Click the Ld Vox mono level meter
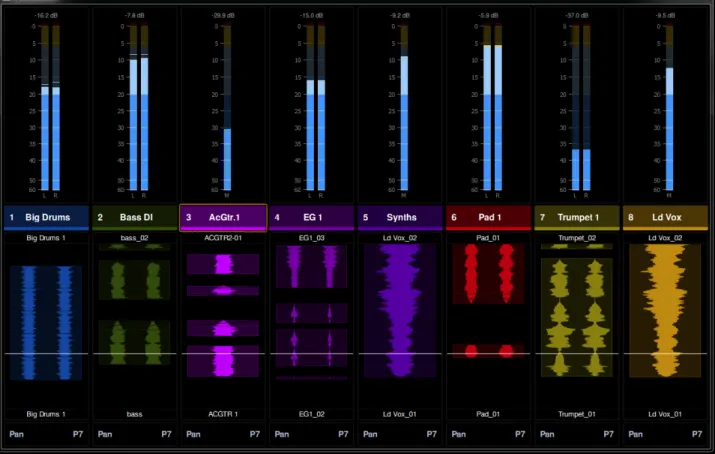Screen dimensions: 715x454 click(669, 108)
